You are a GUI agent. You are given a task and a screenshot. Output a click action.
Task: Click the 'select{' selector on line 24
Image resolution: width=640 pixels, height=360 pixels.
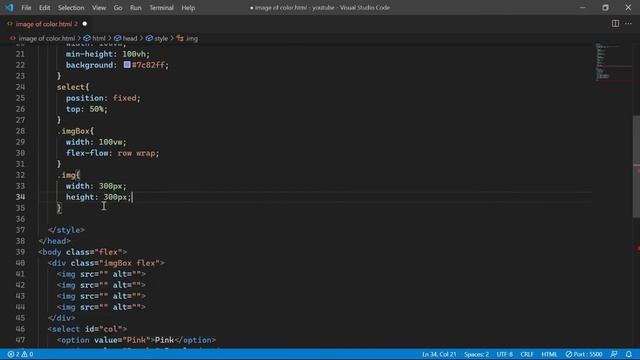click(x=73, y=87)
